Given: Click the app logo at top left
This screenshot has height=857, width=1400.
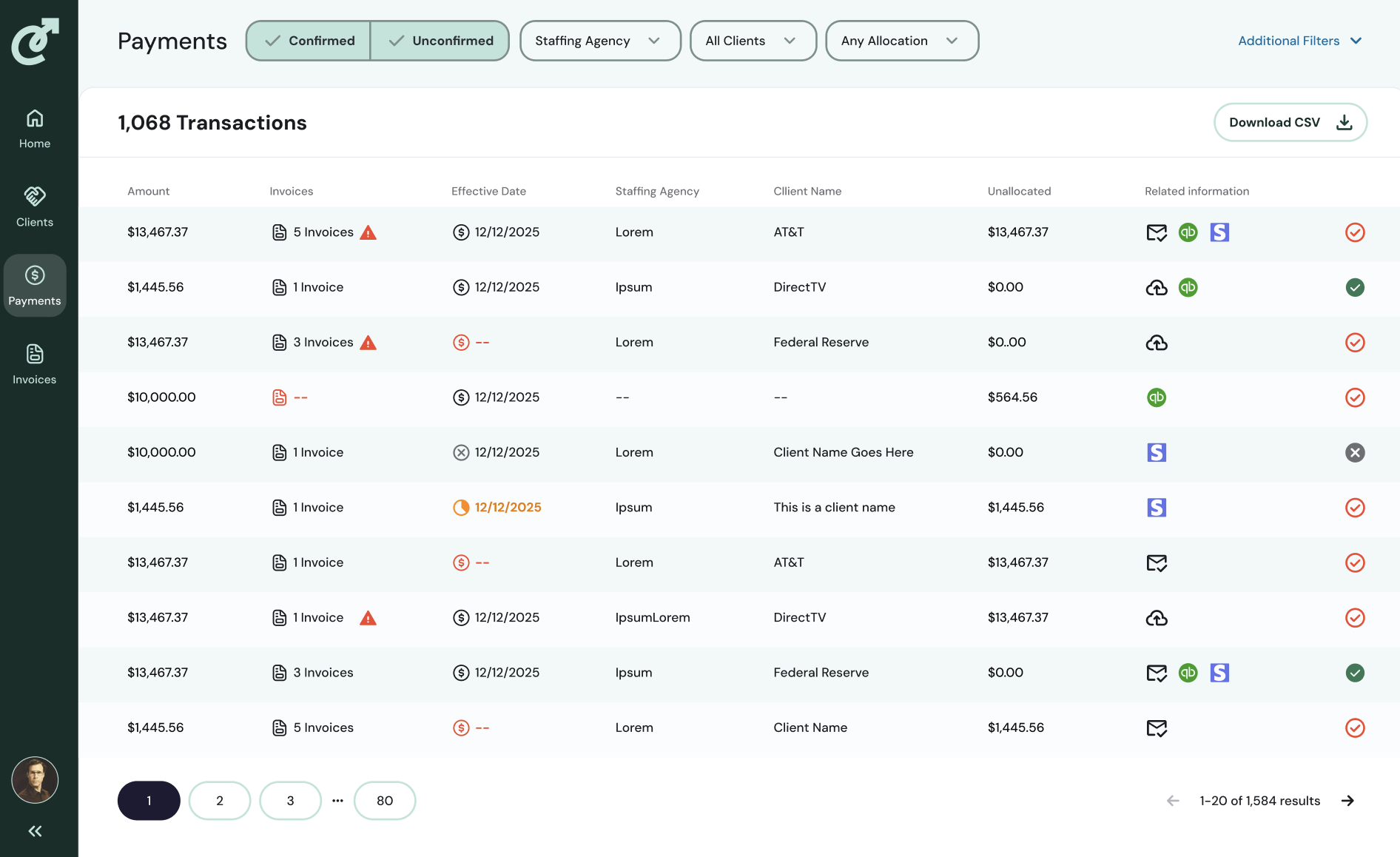Looking at the screenshot, I should [x=35, y=41].
